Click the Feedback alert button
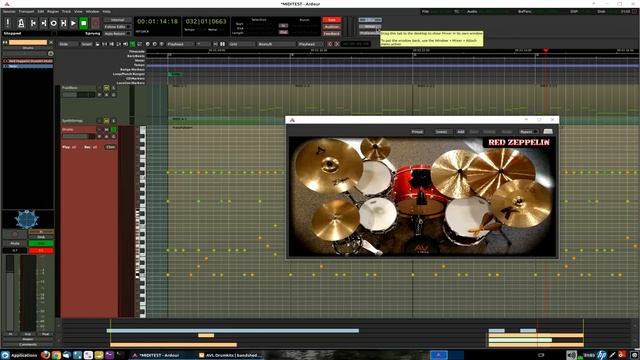This screenshot has width=640, height=360. [x=332, y=33]
